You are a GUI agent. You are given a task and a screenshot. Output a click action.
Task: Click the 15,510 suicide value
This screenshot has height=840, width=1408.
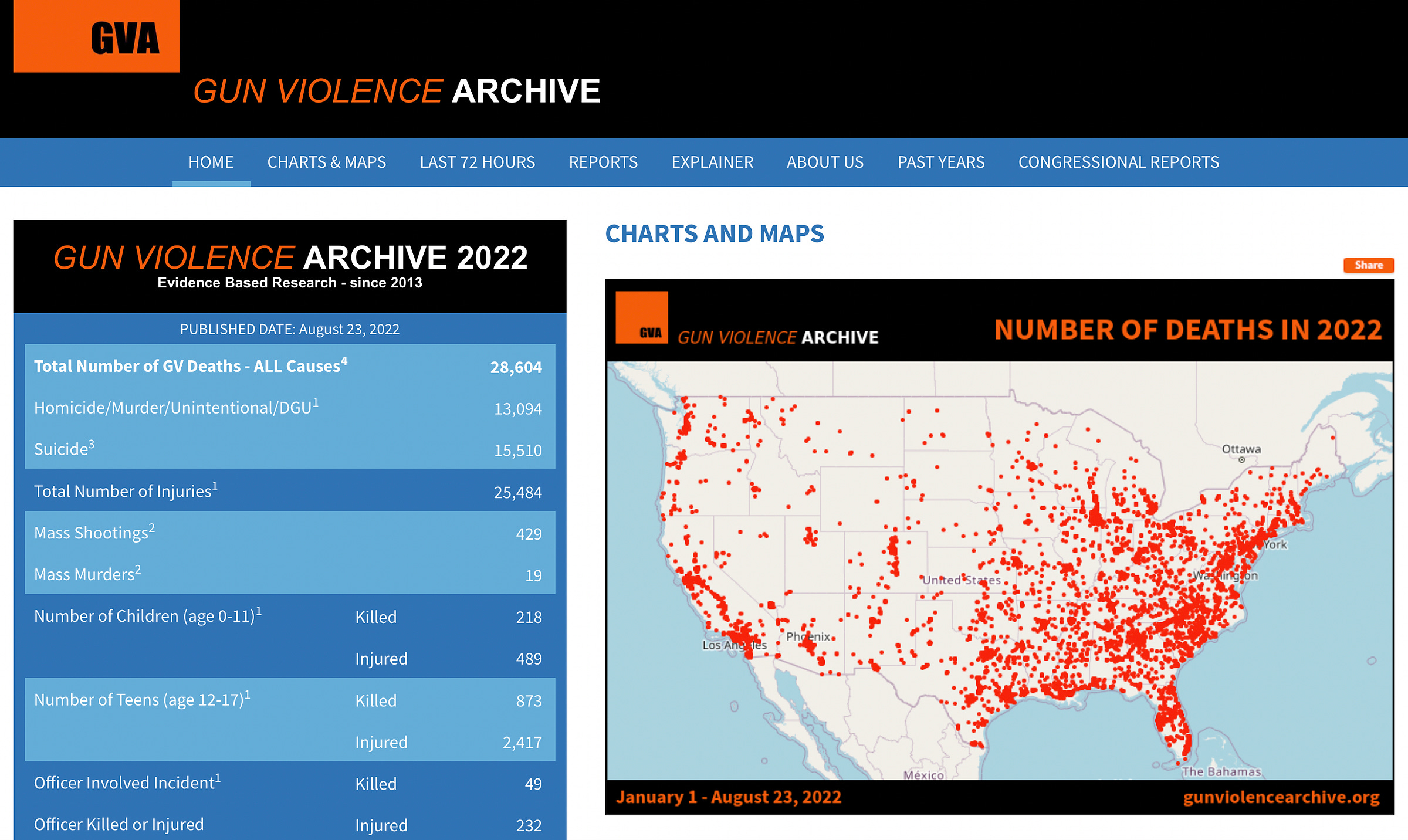(x=517, y=451)
